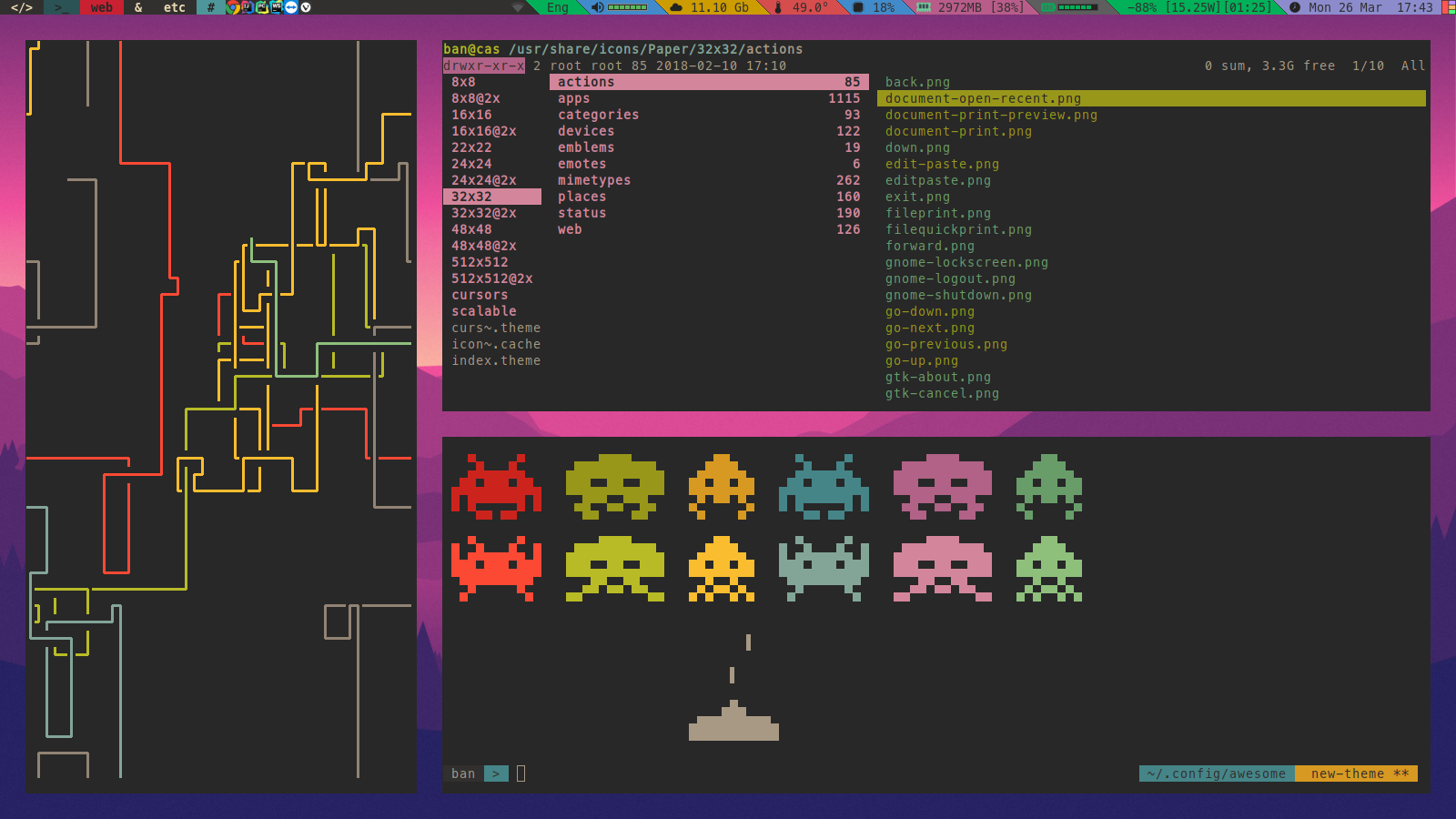Click the battery icon in the bar
Viewport: 1456px width, 819px height.
(1048, 7)
